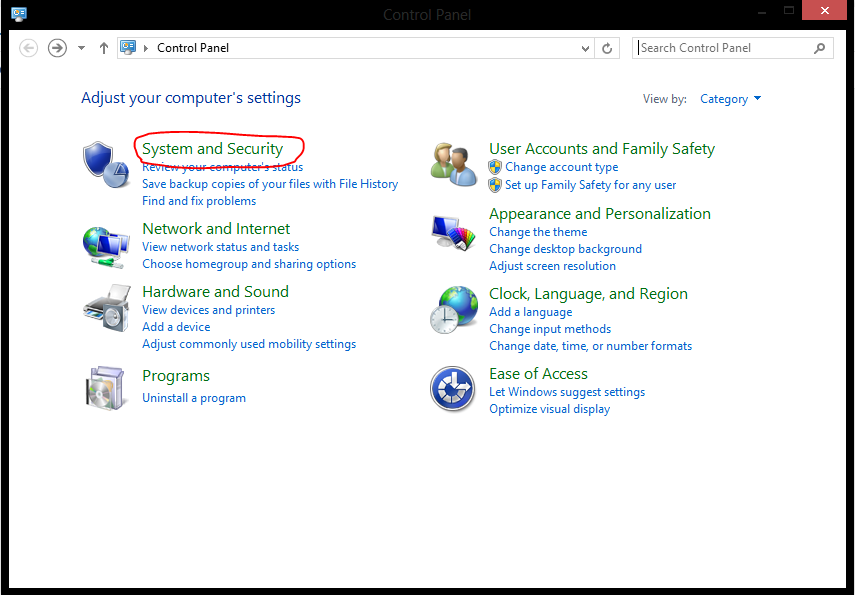Open User Accounts and Family Safety
Viewport: 855px width, 595px height.
pyautogui.click(x=602, y=149)
